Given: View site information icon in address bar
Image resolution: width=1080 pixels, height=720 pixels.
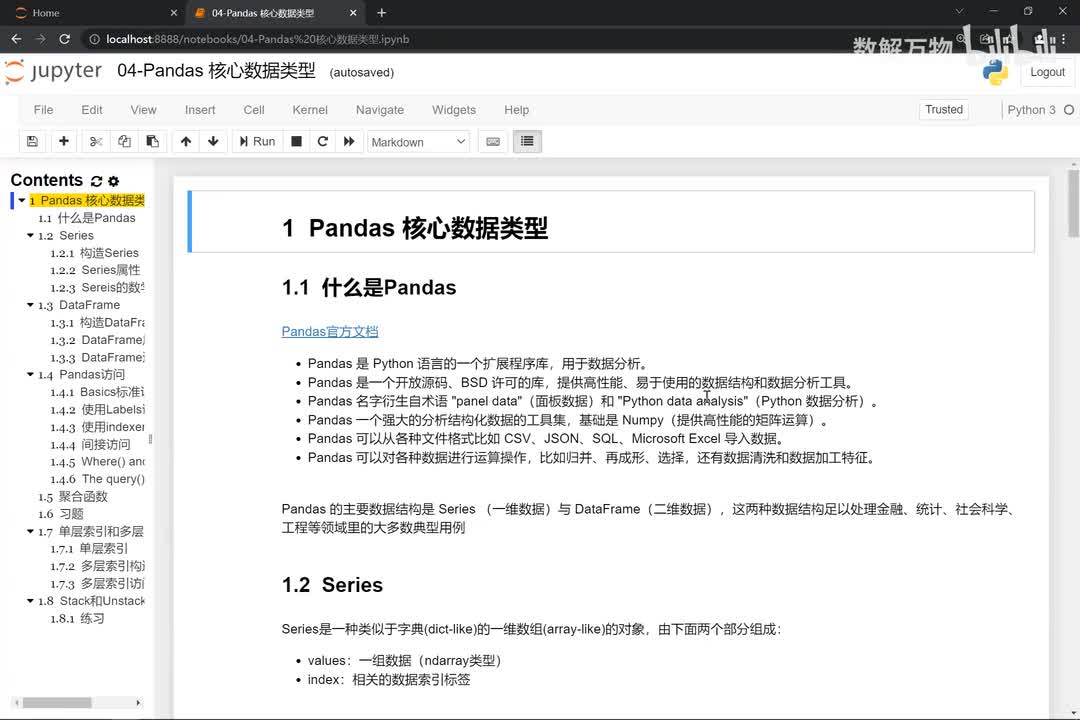Looking at the screenshot, I should coord(94,39).
